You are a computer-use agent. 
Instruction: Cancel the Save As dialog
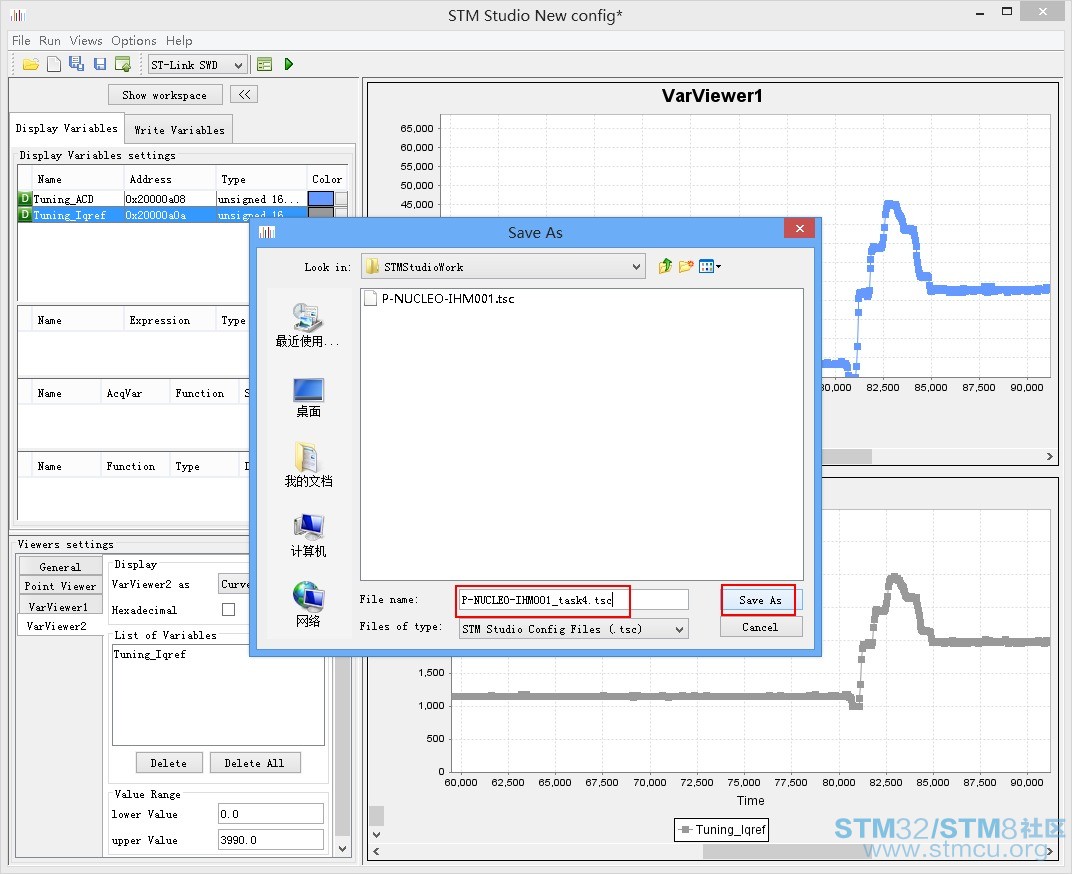point(760,627)
